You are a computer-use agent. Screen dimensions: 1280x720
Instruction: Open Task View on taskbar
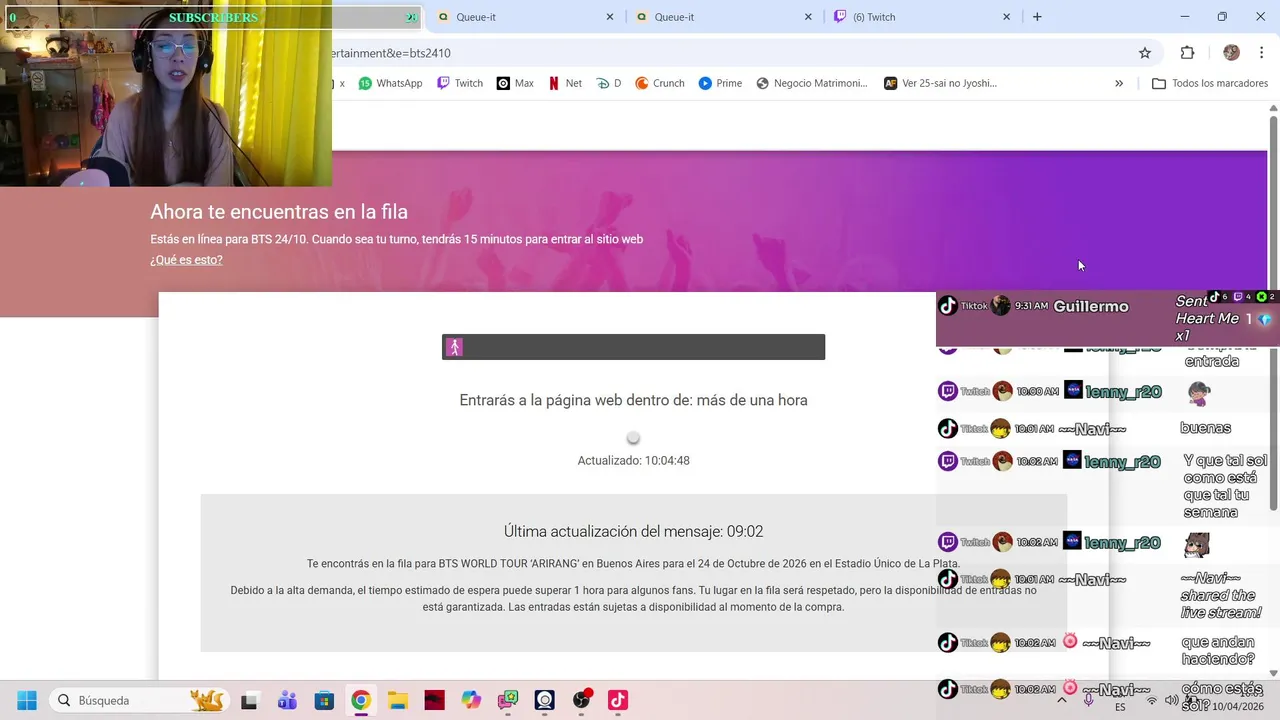249,700
